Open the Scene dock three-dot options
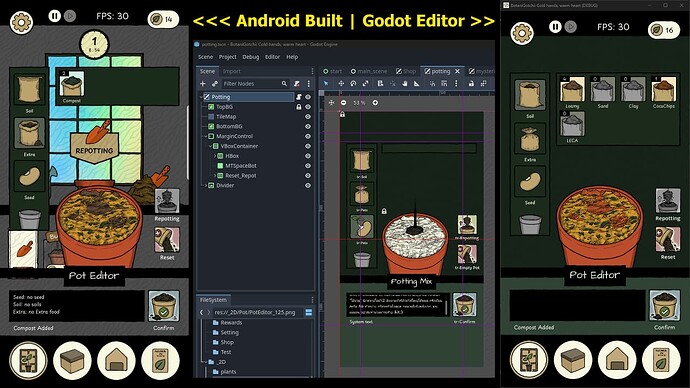690x388 pixels. point(312,71)
